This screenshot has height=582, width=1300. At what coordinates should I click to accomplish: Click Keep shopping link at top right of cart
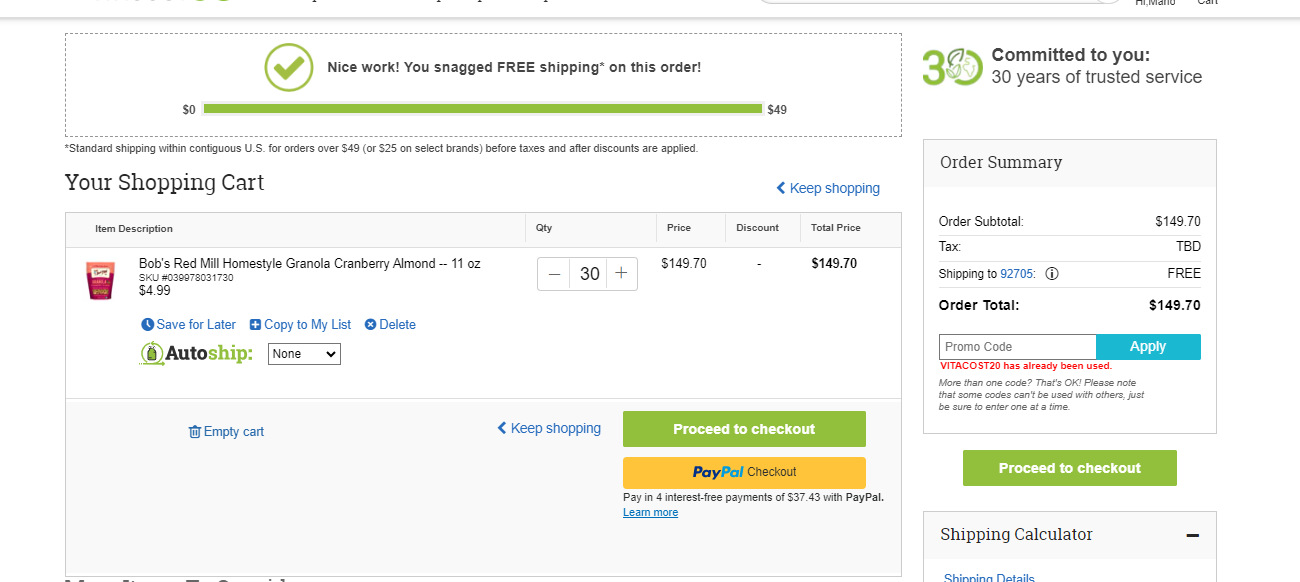[x=828, y=188]
